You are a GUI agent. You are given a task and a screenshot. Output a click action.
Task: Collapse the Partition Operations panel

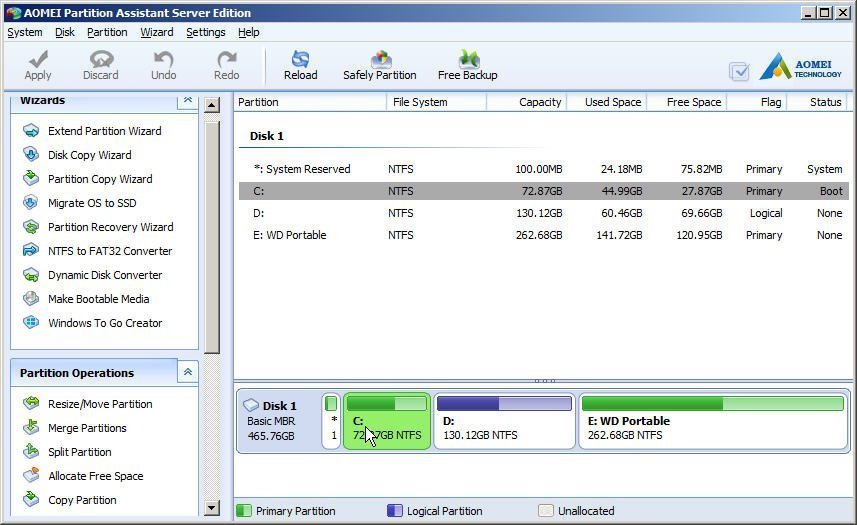187,371
